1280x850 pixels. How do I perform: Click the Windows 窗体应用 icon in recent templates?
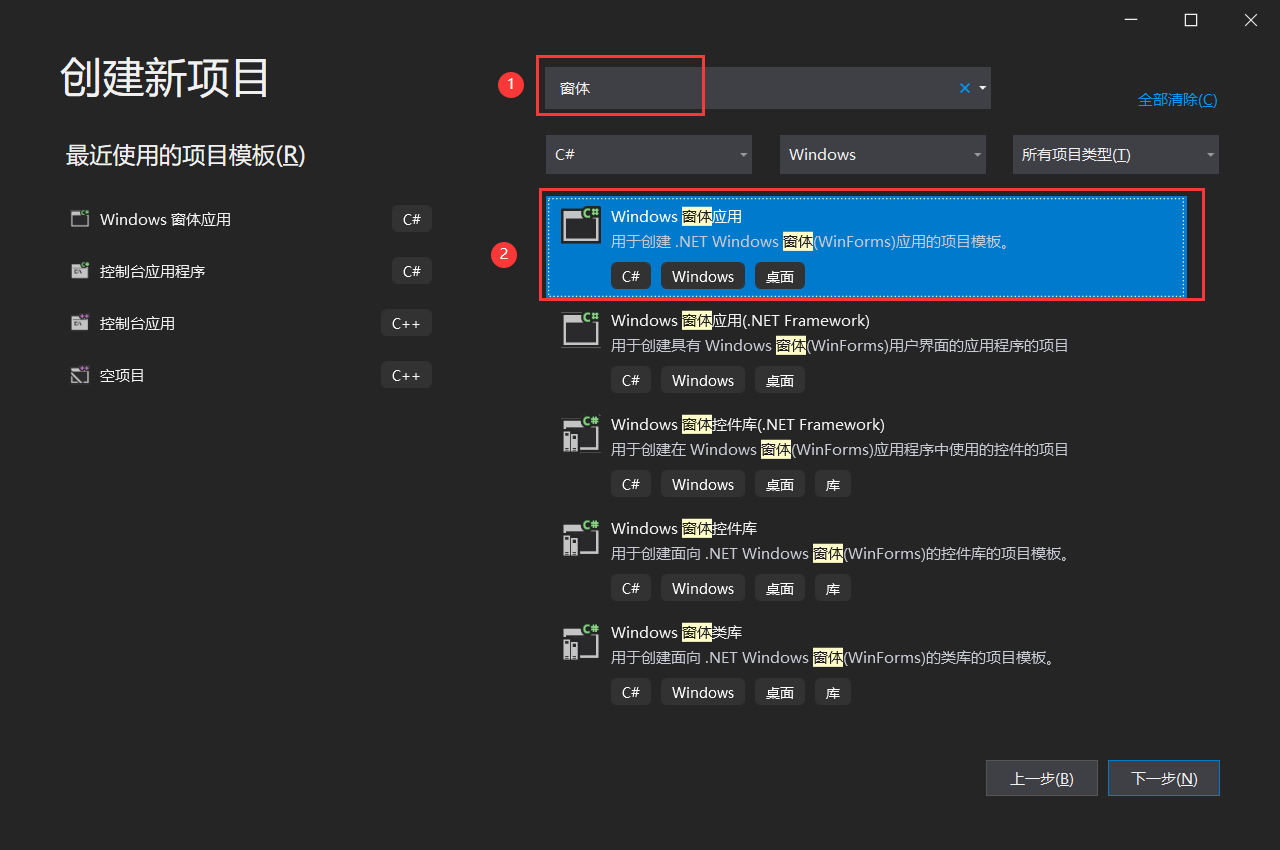(80, 218)
